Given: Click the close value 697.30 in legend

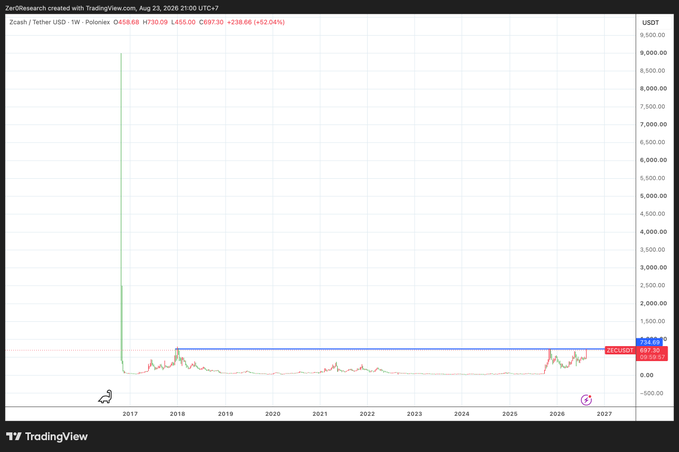Looking at the screenshot, I should (x=213, y=22).
